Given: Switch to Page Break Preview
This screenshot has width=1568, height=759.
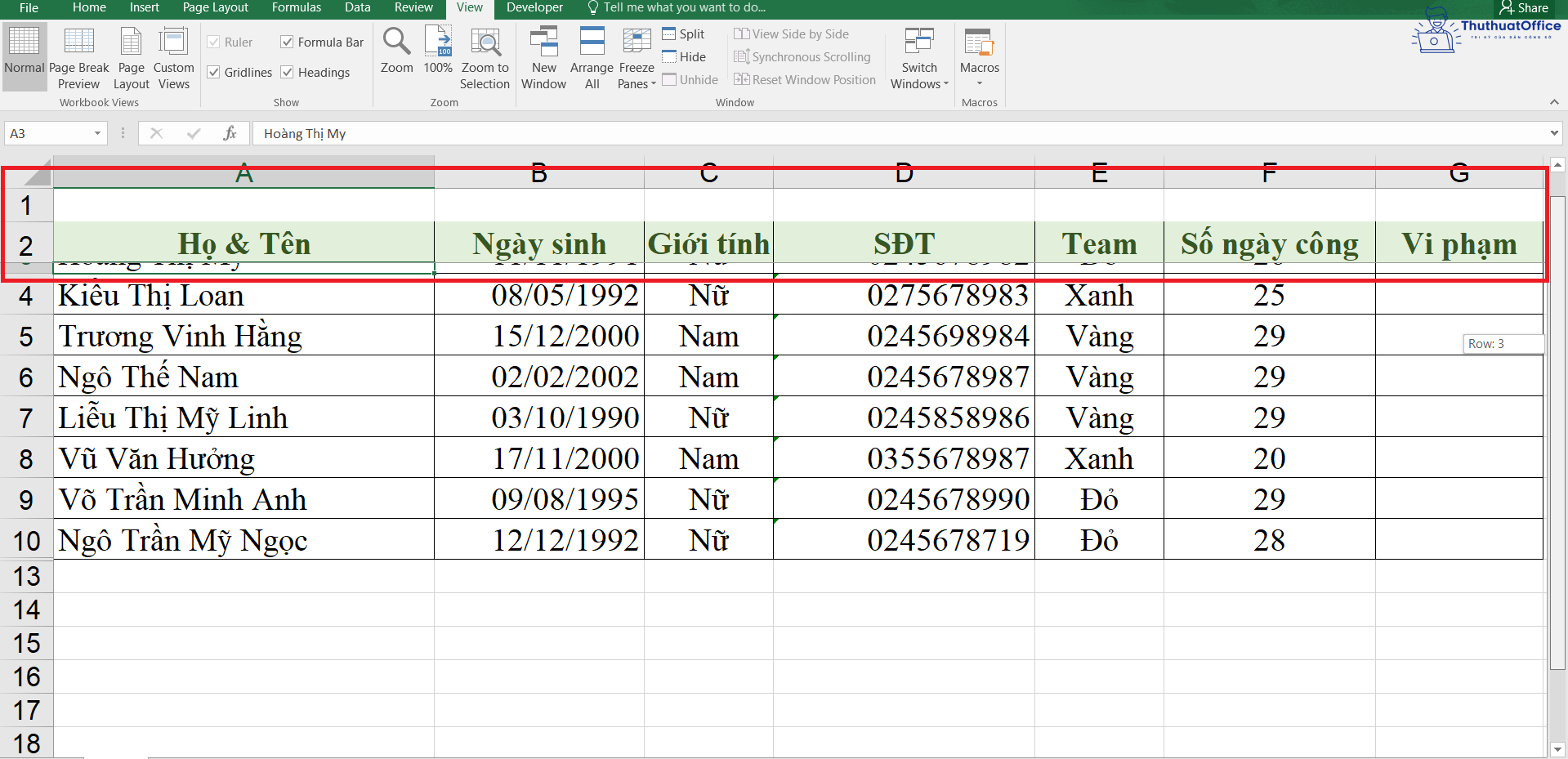Looking at the screenshot, I should coord(78,56).
